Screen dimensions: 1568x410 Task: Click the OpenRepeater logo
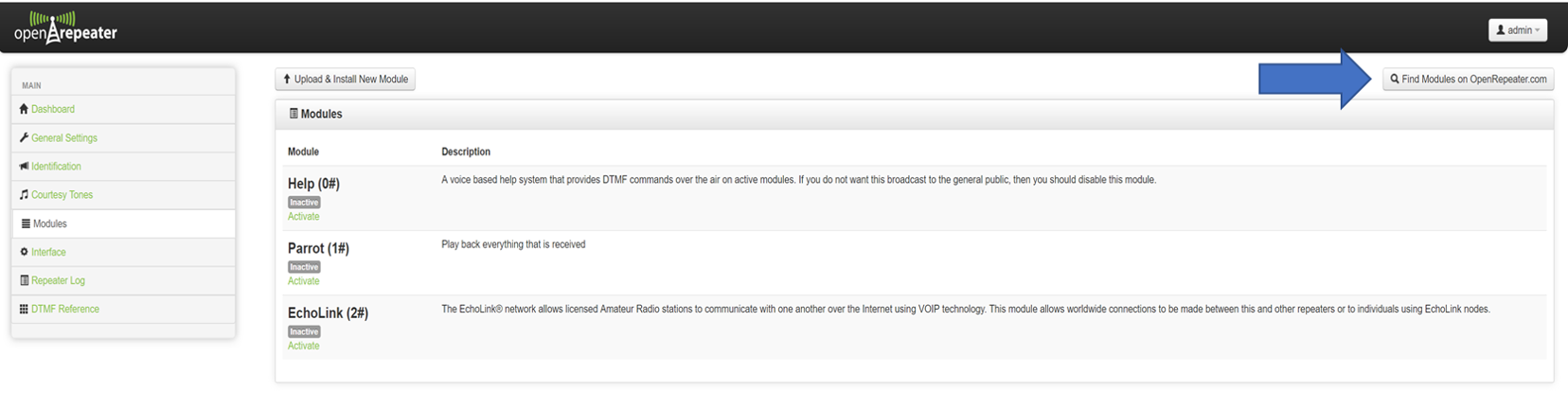65,27
